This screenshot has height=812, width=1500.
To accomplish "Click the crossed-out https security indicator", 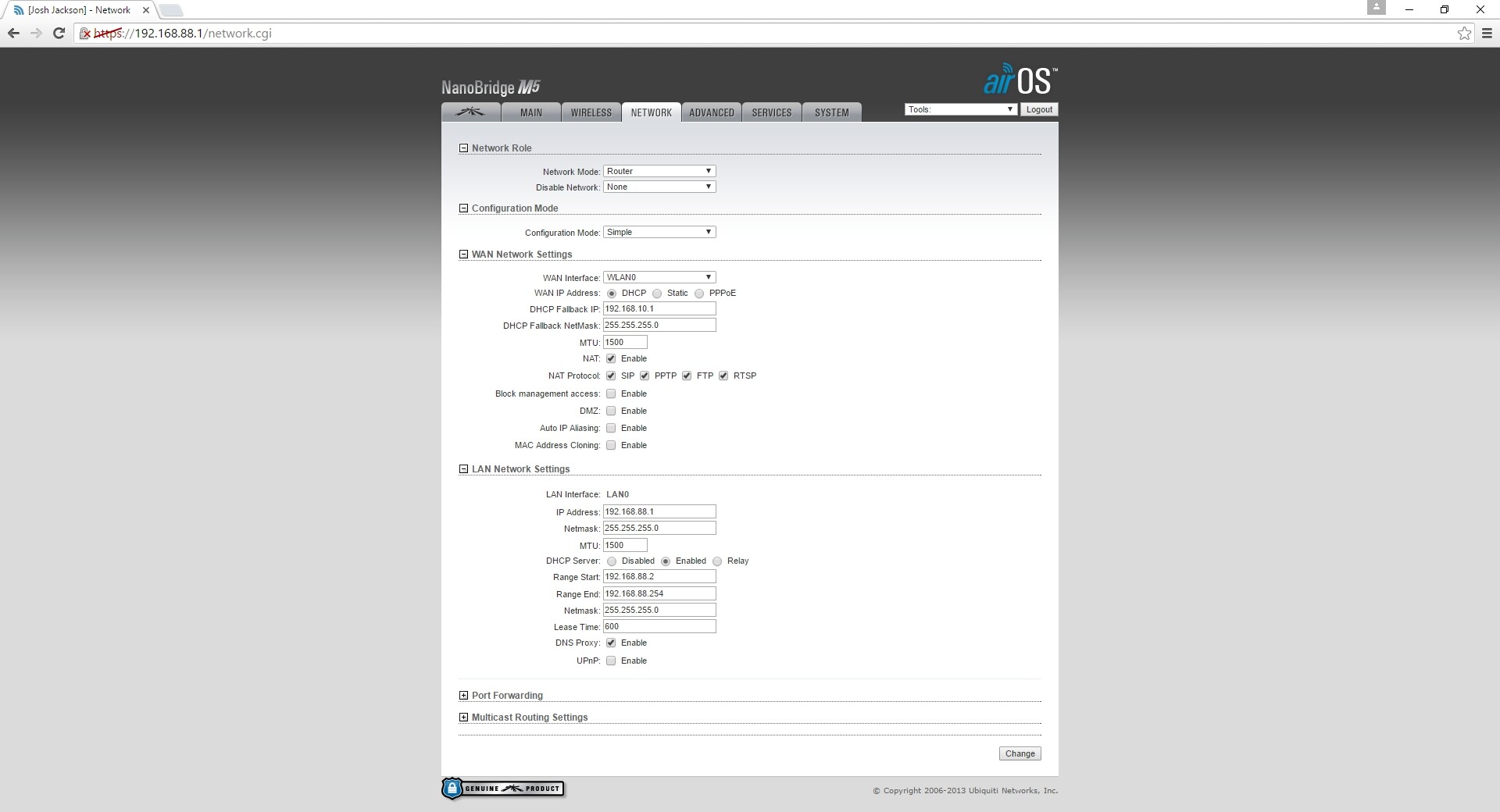I will (86, 34).
